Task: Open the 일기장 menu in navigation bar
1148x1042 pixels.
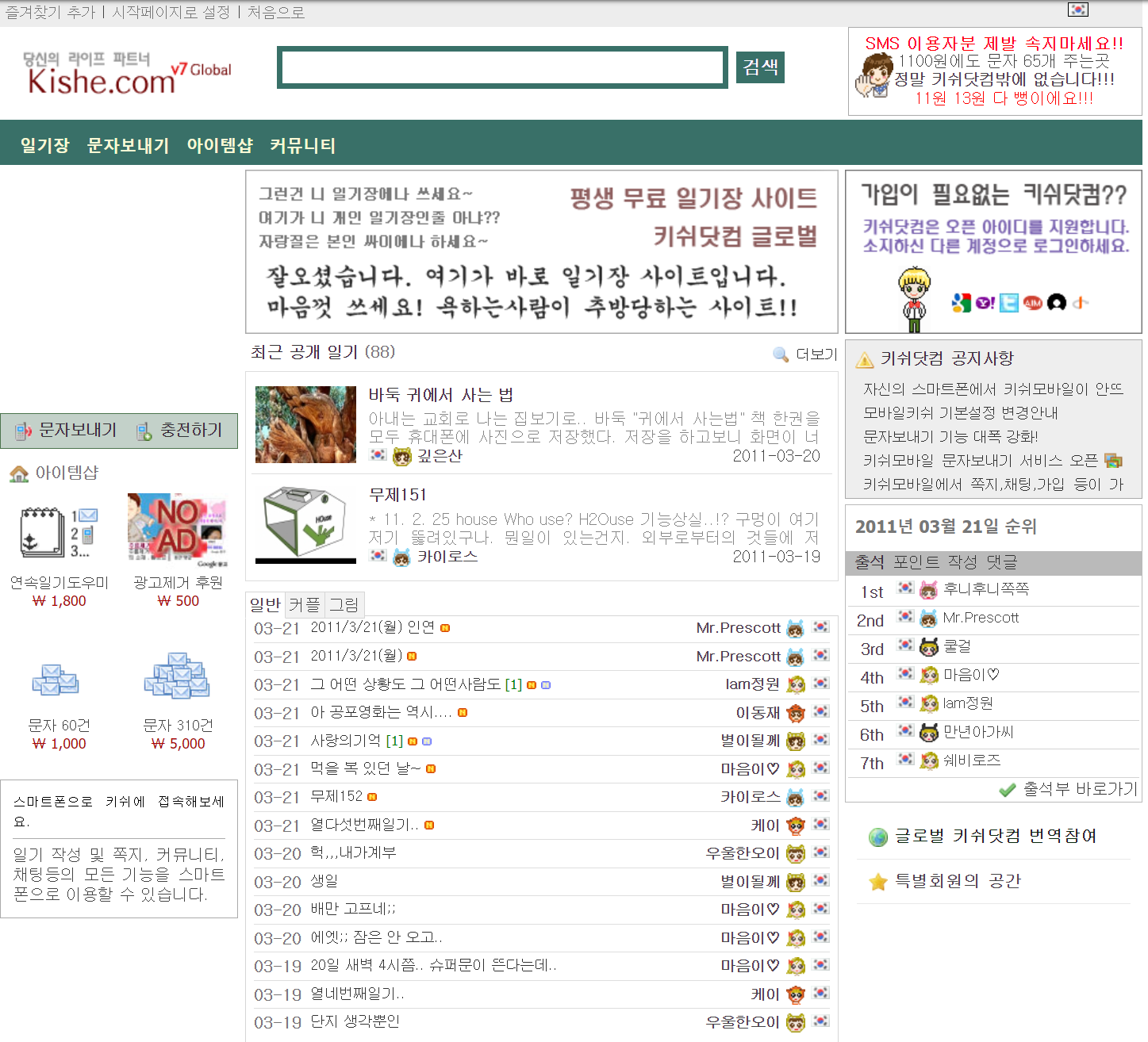Action: (45, 146)
